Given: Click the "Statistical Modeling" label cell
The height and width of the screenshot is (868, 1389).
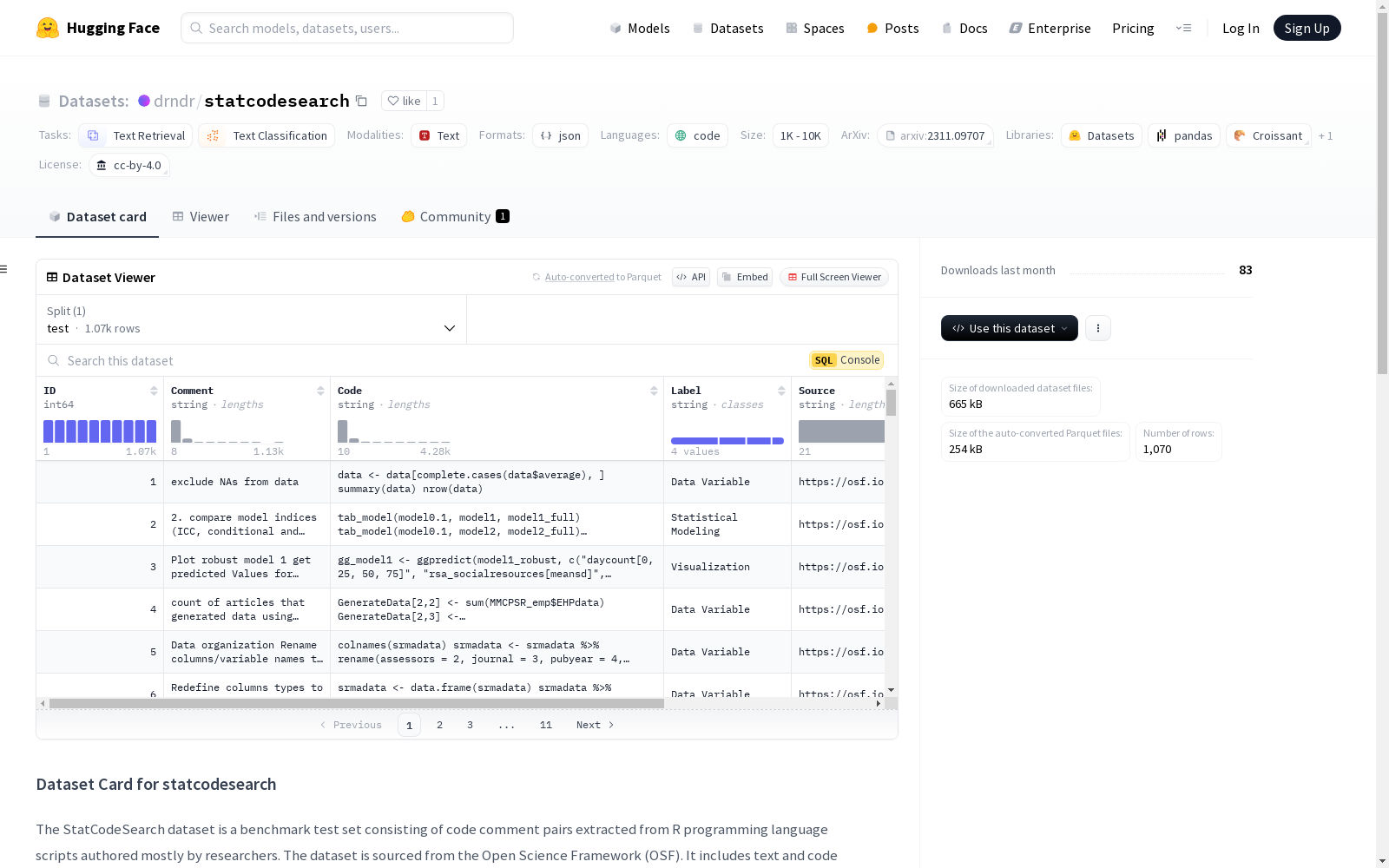Looking at the screenshot, I should coord(727,524).
